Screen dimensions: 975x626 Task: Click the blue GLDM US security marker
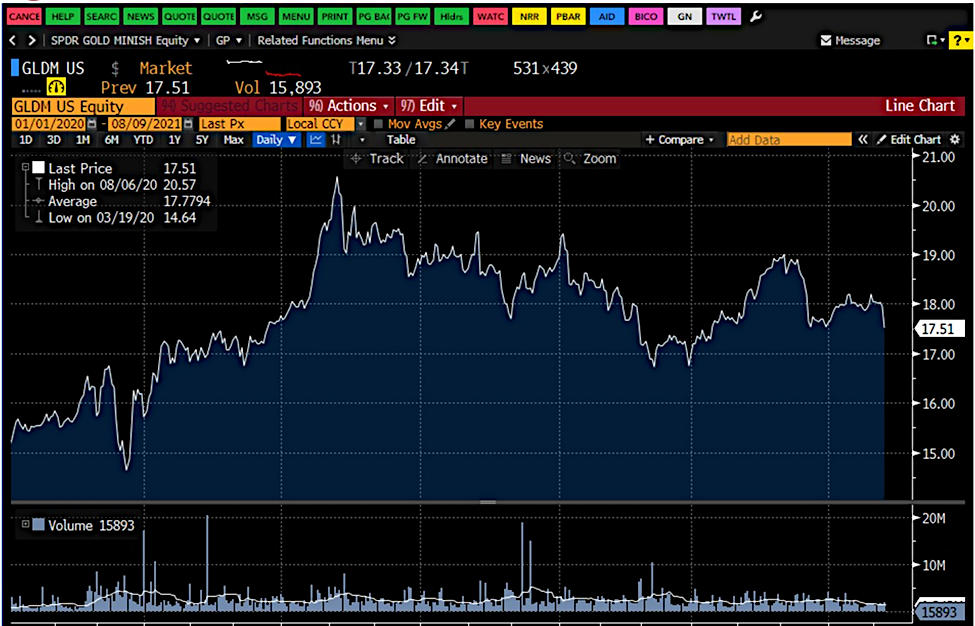click(15, 68)
